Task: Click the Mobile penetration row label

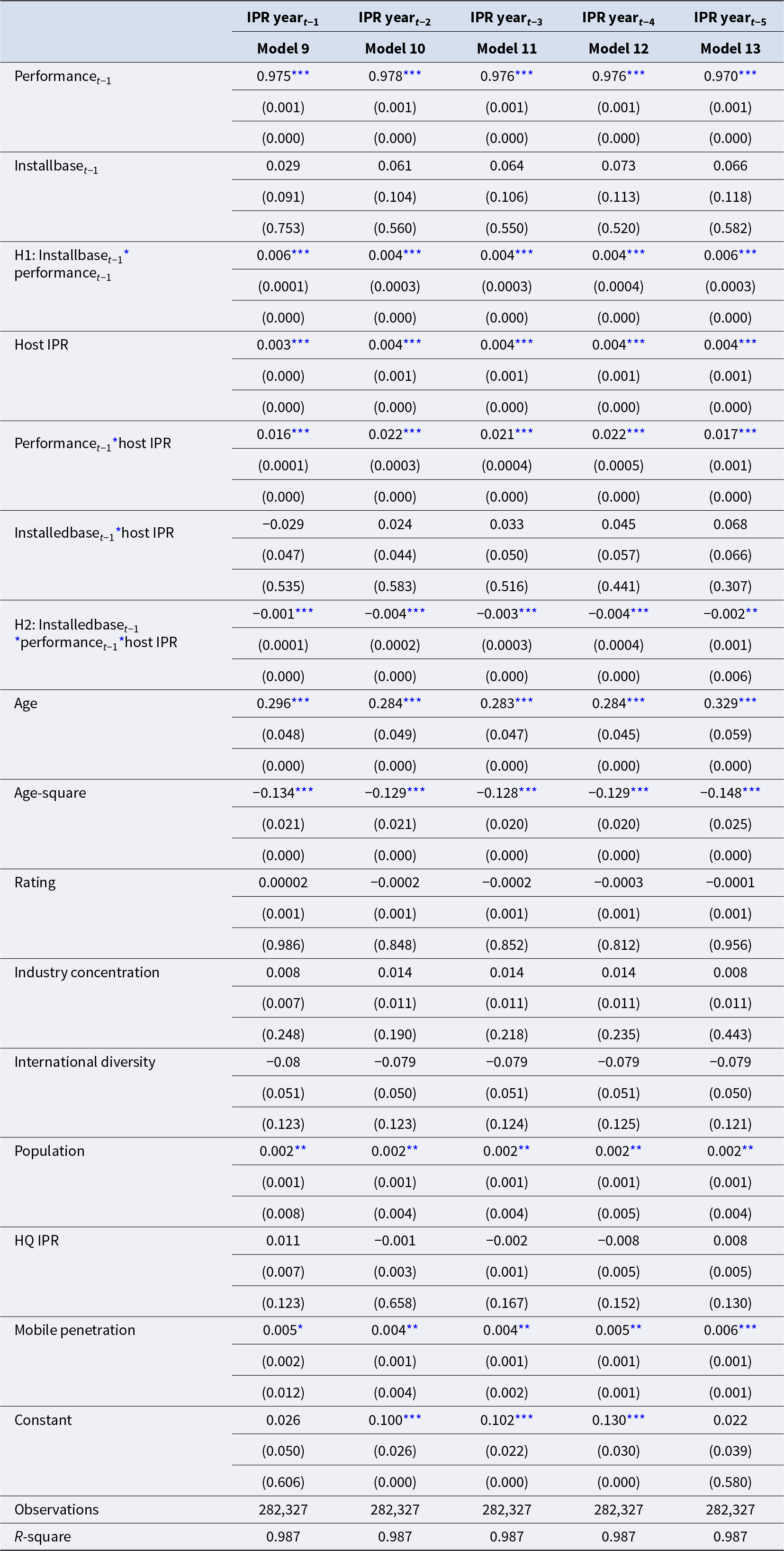Action: 75,1330
